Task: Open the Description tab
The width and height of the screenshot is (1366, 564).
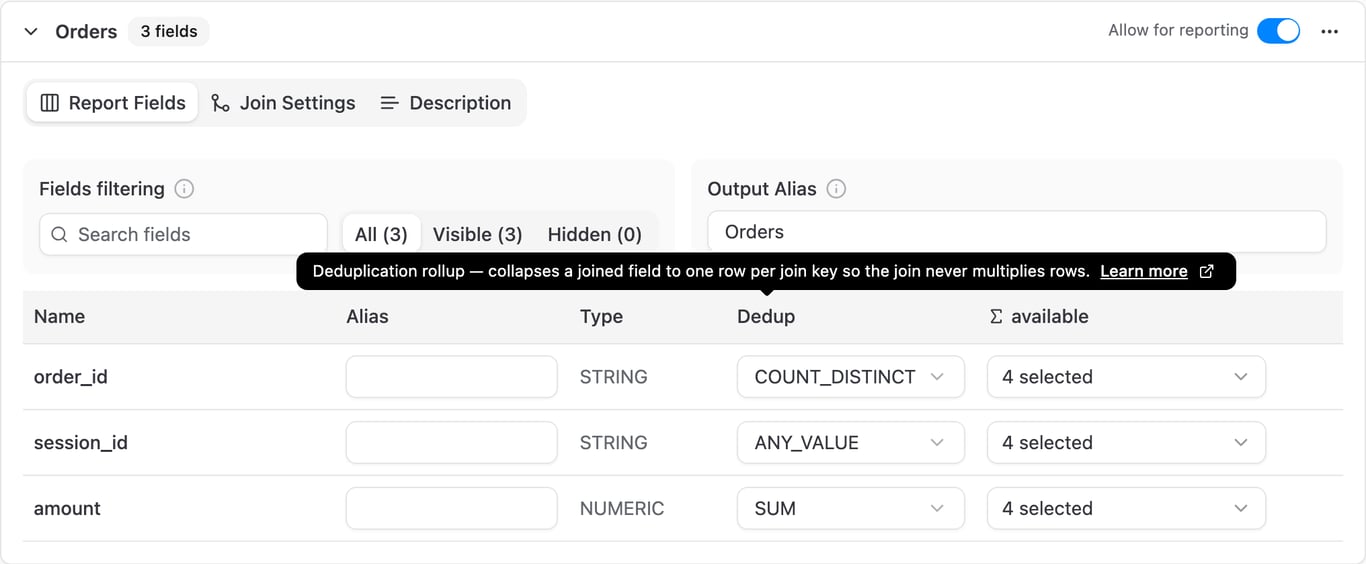Action: (x=446, y=103)
